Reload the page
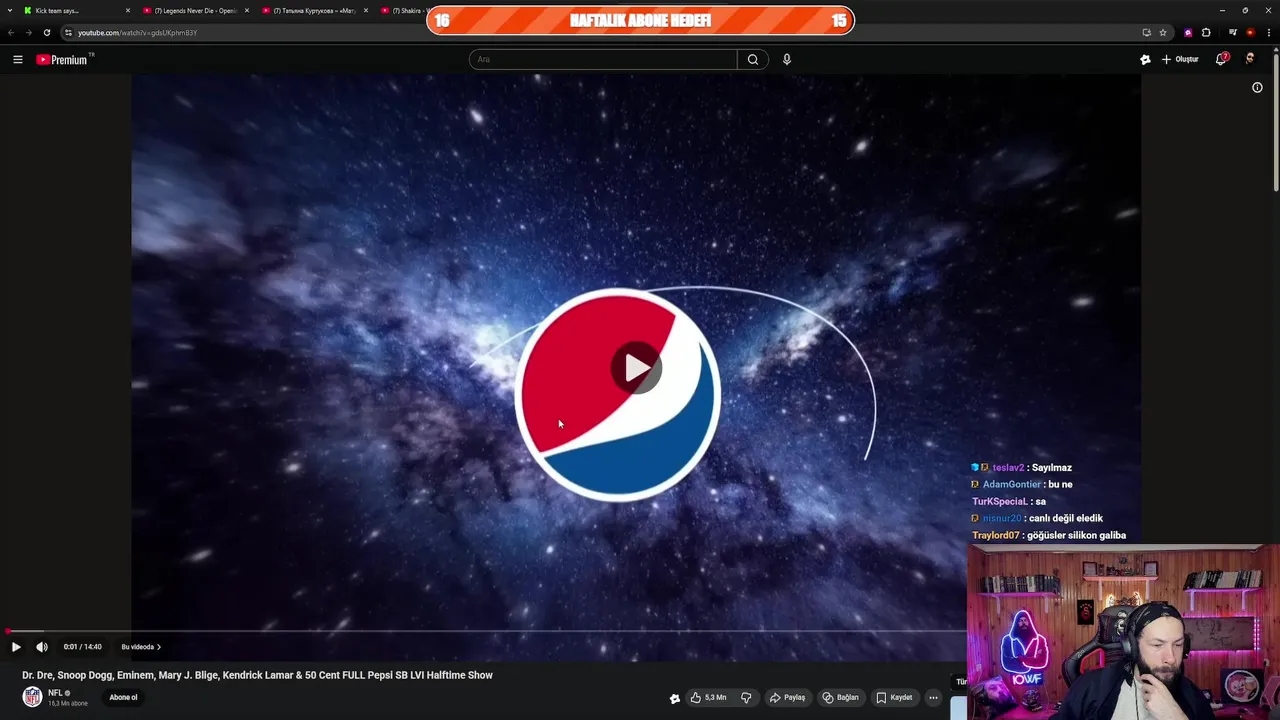Image resolution: width=1280 pixels, height=720 pixels. coord(46,32)
